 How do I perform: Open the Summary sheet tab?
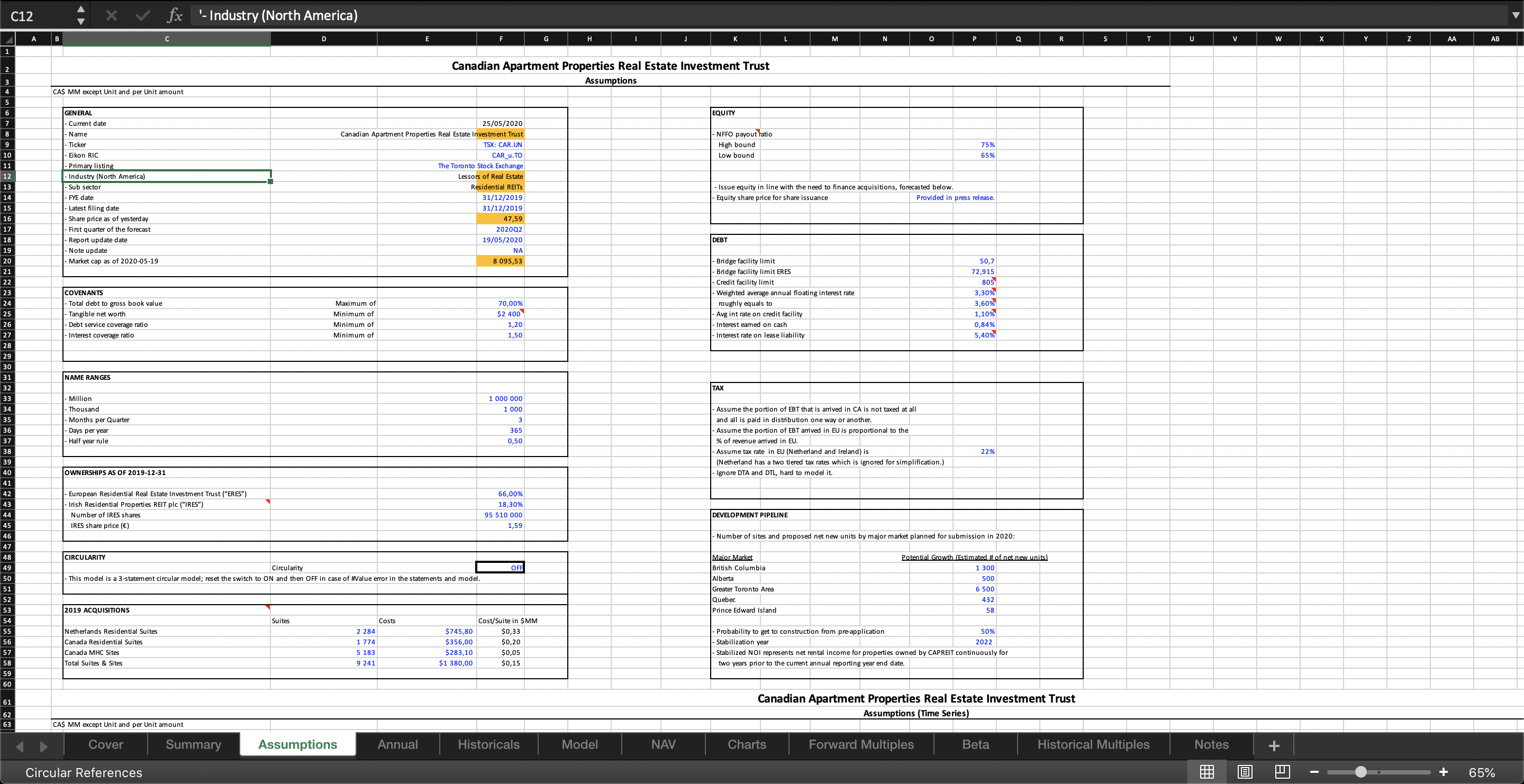[194, 744]
